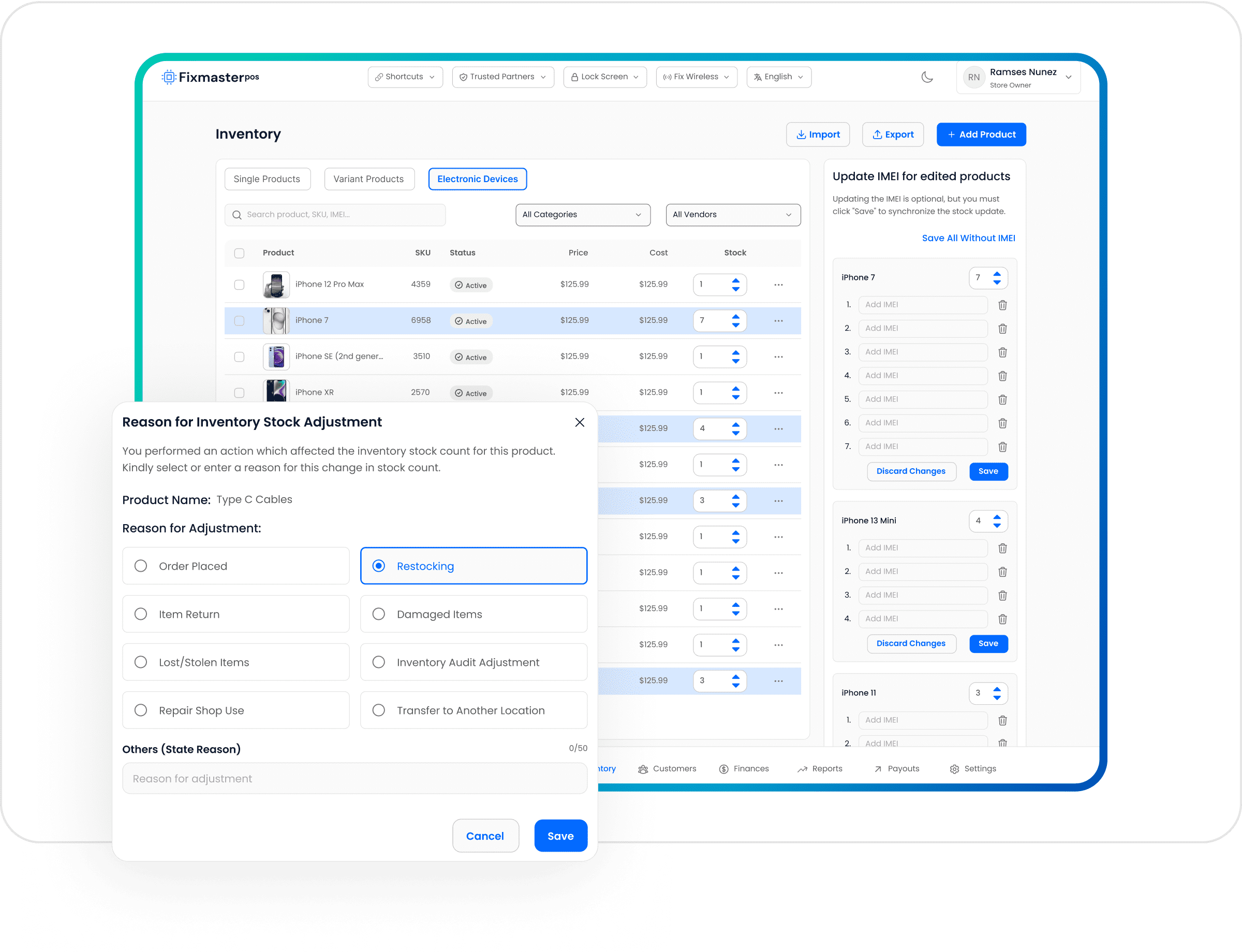Click the Export button

[x=892, y=135]
